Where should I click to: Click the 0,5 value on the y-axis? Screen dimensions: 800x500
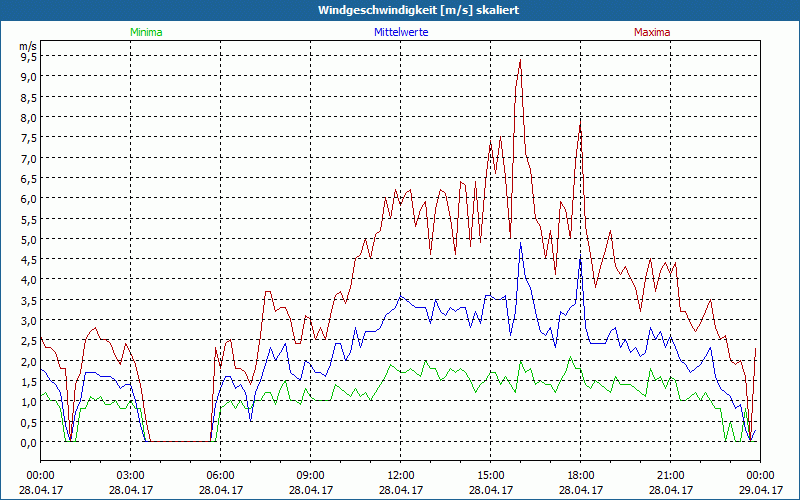pyautogui.click(x=29, y=422)
